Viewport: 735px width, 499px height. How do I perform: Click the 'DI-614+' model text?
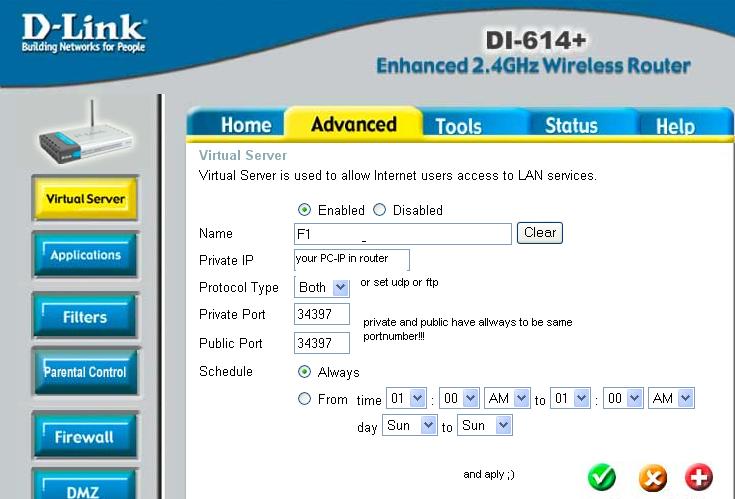coord(536,40)
